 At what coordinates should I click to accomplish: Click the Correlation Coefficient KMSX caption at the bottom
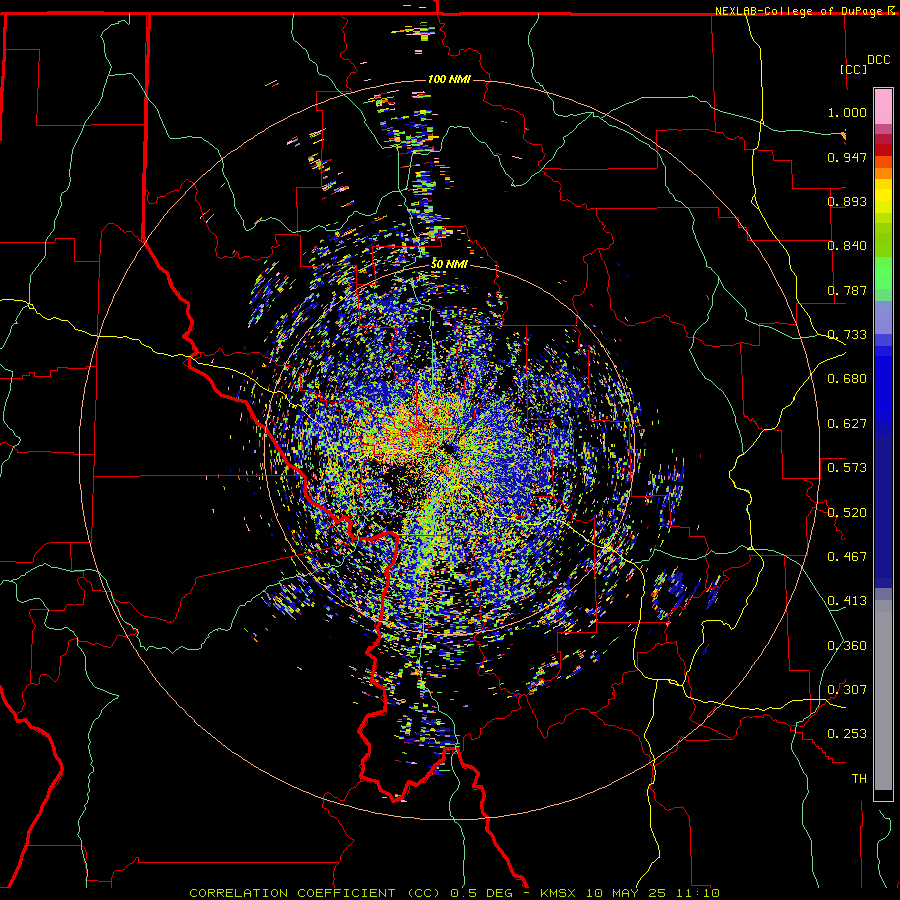pos(455,893)
